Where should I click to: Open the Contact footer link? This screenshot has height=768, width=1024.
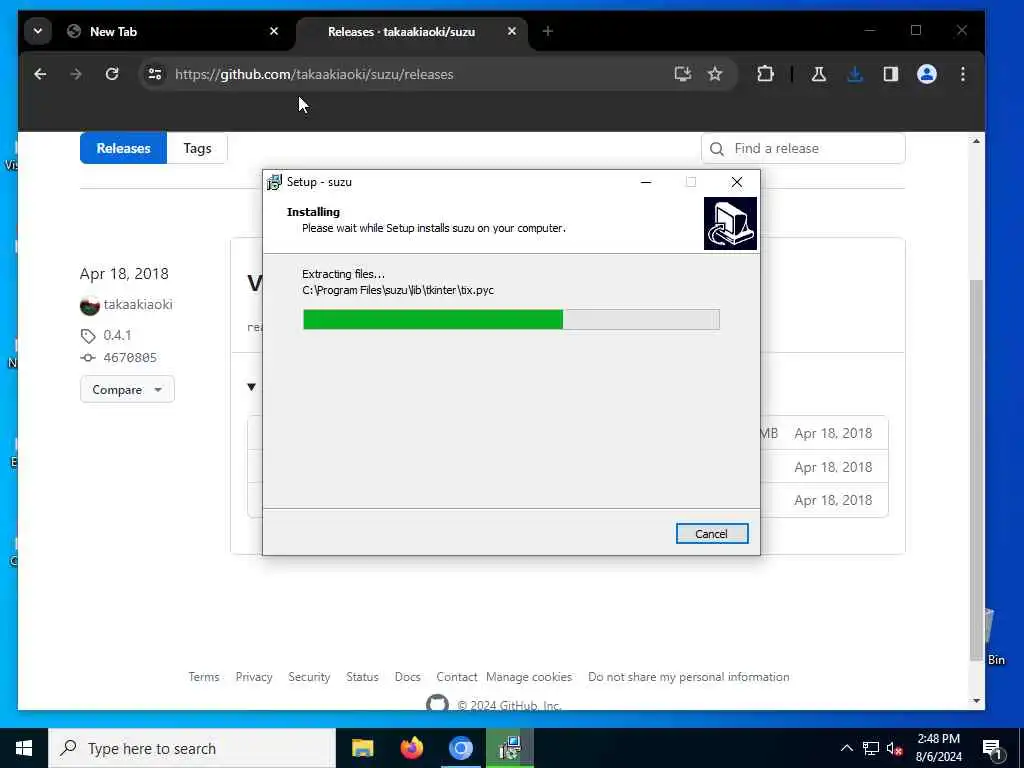coord(456,677)
